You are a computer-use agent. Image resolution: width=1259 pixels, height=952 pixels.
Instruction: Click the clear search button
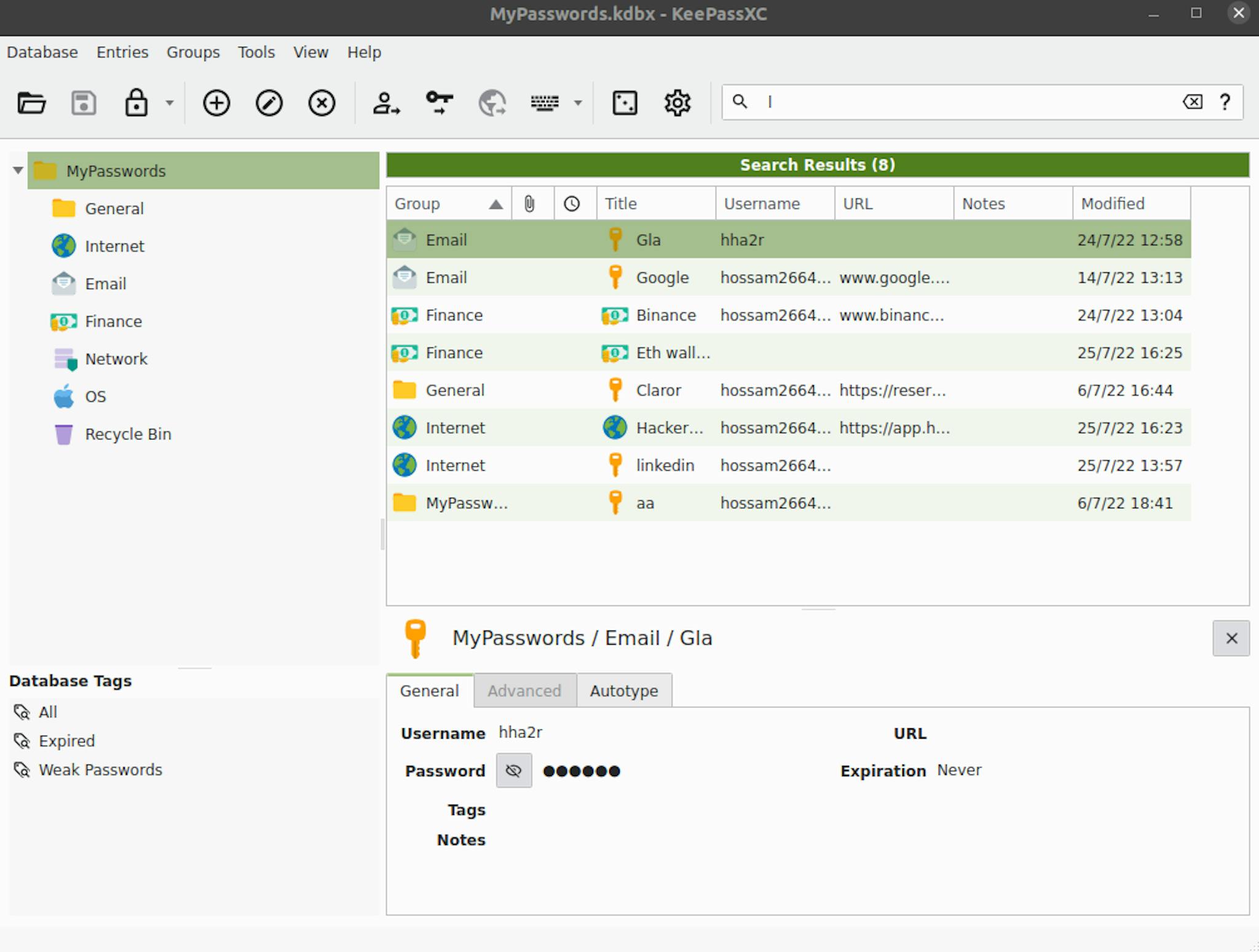coord(1193,103)
